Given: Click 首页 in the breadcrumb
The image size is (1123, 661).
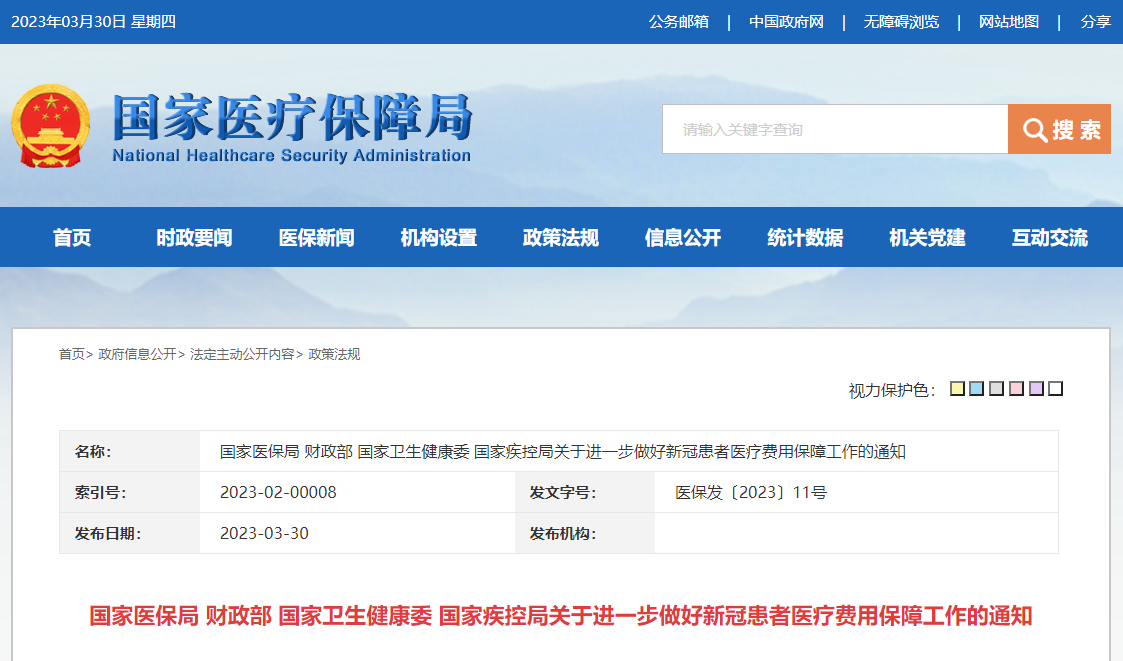Looking at the screenshot, I should tap(72, 354).
